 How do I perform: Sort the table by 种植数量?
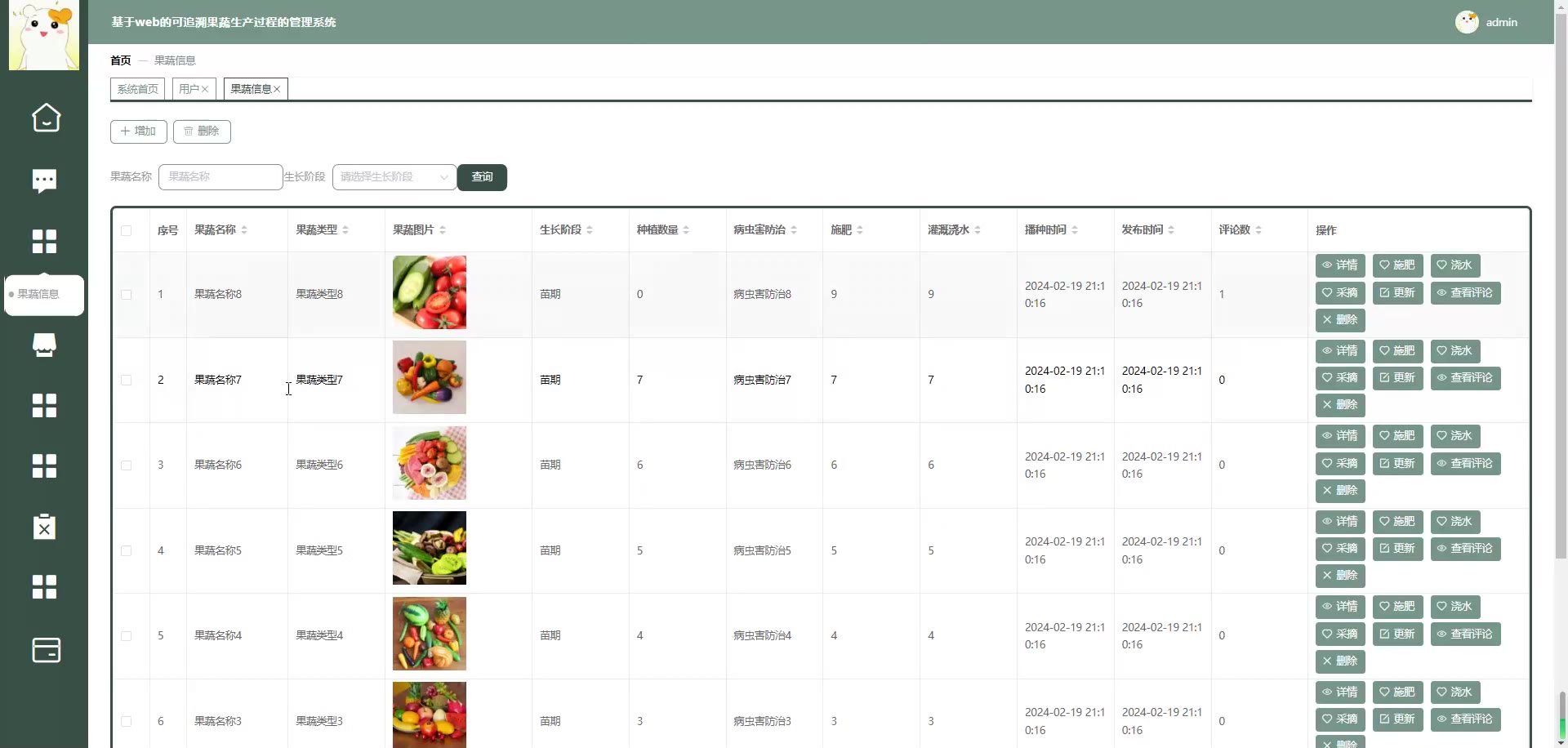coord(686,230)
